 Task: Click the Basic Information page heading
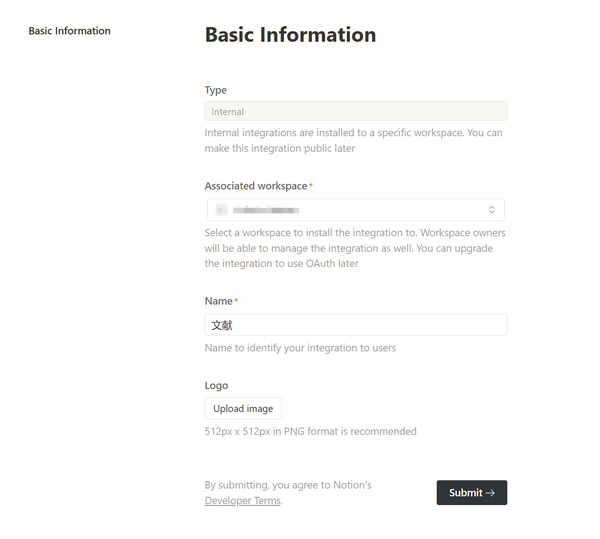pyautogui.click(x=290, y=35)
